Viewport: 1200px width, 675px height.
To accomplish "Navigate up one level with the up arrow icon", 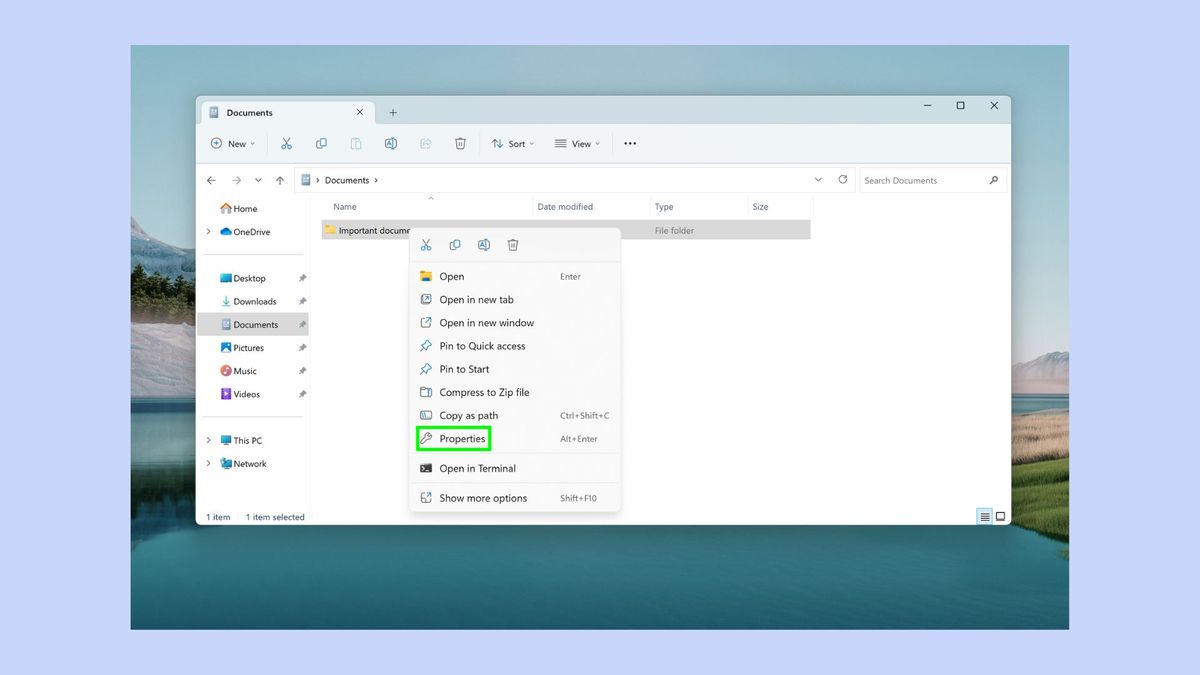I will (x=280, y=180).
